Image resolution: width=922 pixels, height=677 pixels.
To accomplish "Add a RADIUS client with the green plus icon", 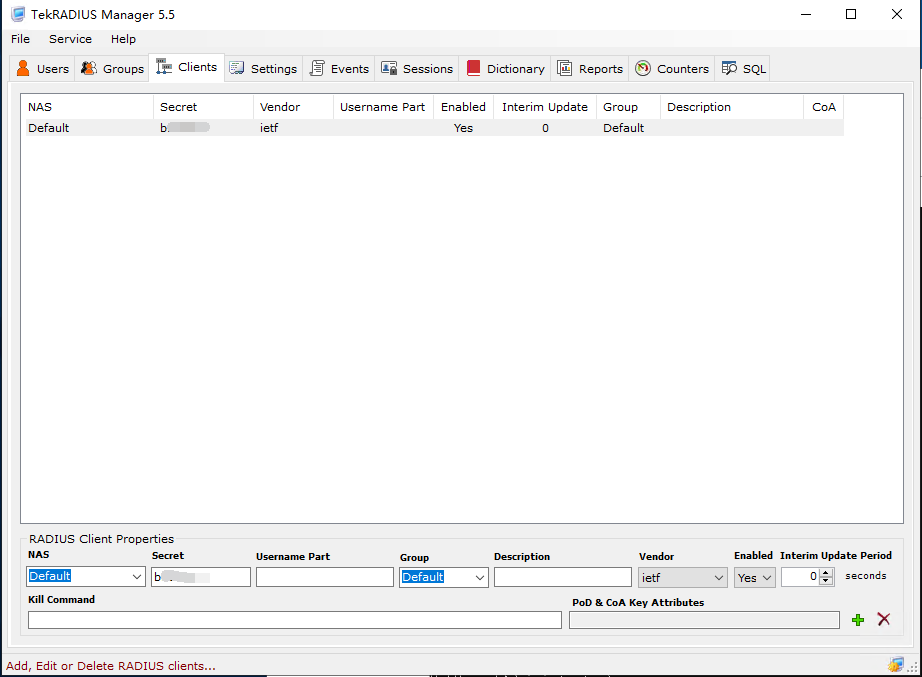I will pos(858,619).
